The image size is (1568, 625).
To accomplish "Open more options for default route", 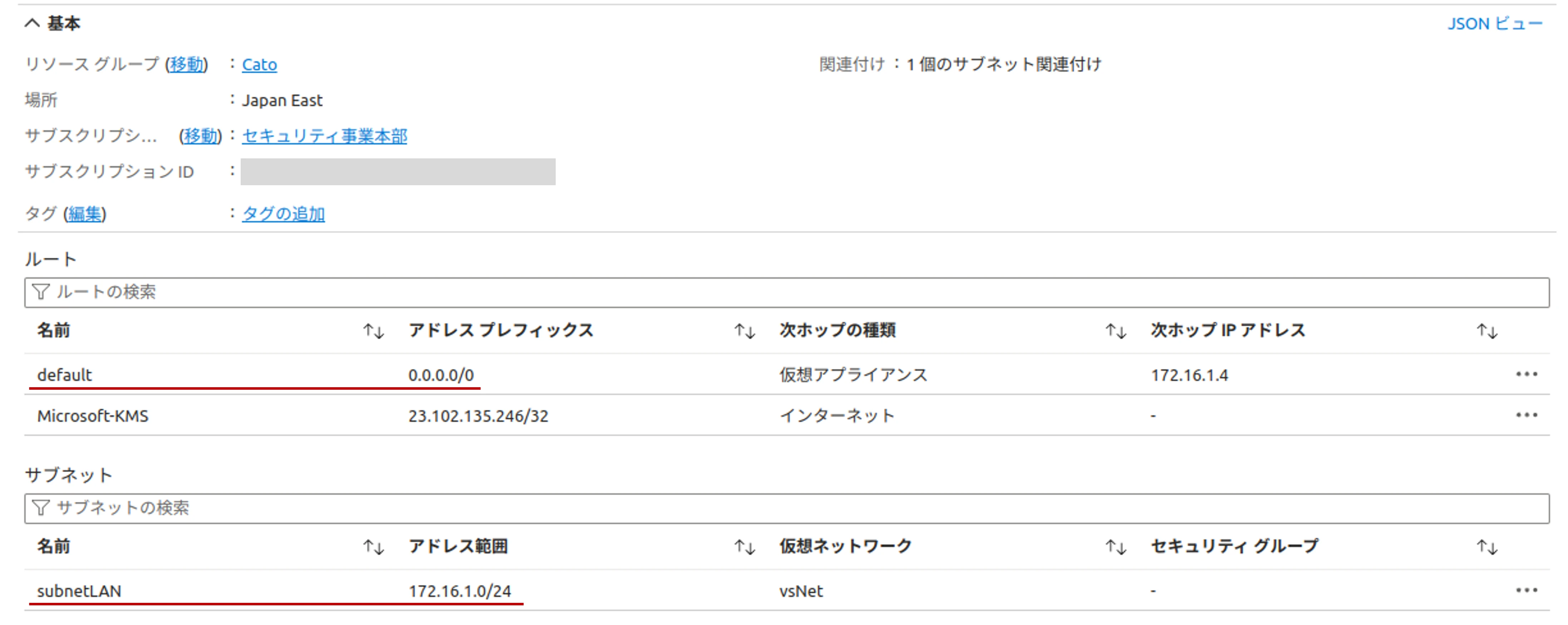I will coord(1526,374).
